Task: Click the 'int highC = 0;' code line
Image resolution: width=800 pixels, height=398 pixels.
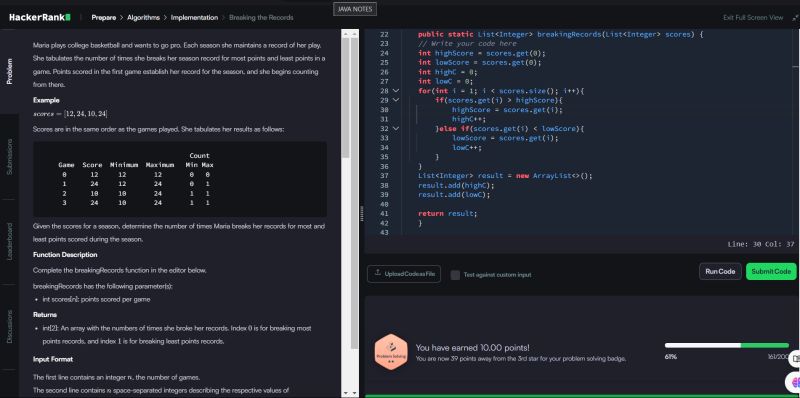Action: 447,72
